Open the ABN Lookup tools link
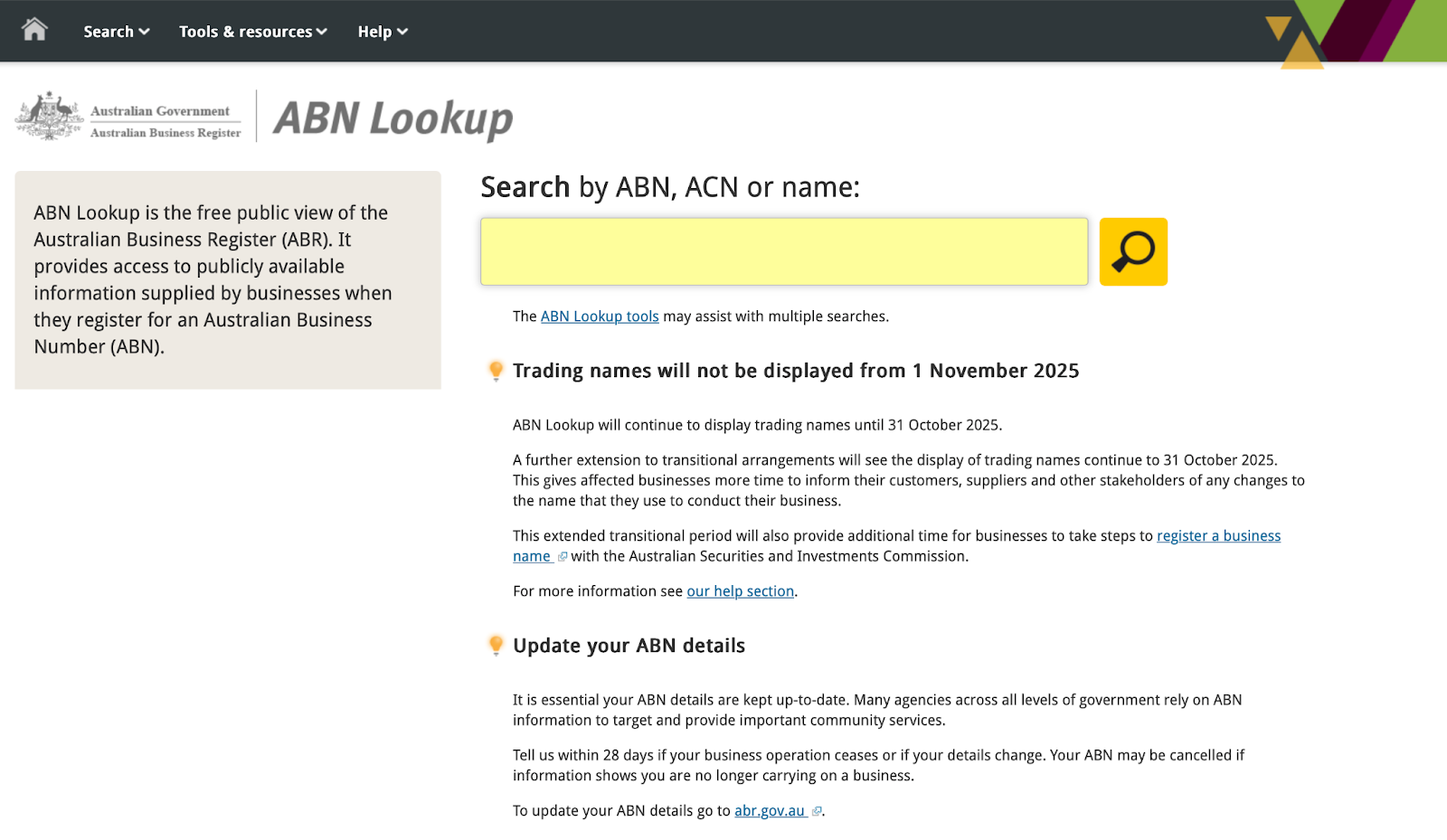The height and width of the screenshot is (840, 1447). click(x=600, y=316)
